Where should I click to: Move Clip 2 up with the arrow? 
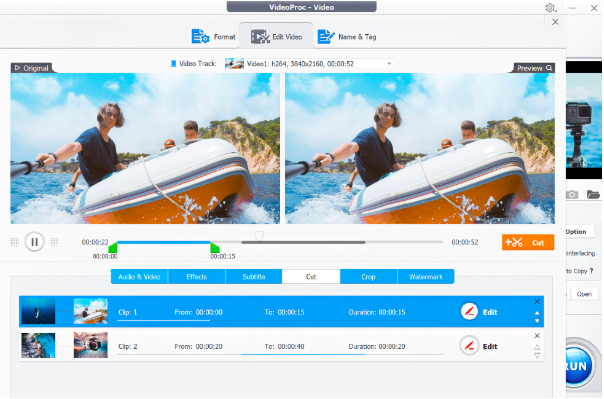tap(537, 347)
